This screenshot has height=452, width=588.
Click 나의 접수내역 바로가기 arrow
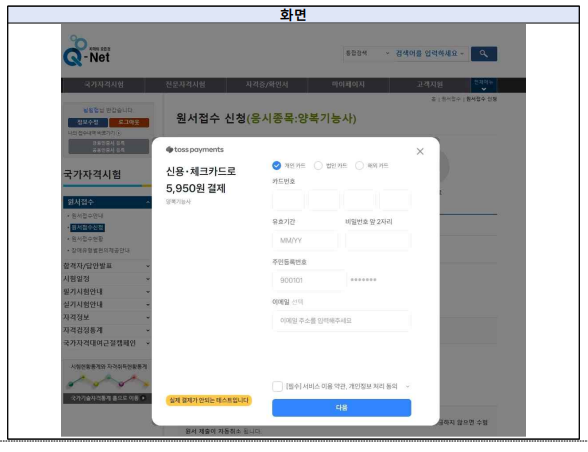(118, 133)
